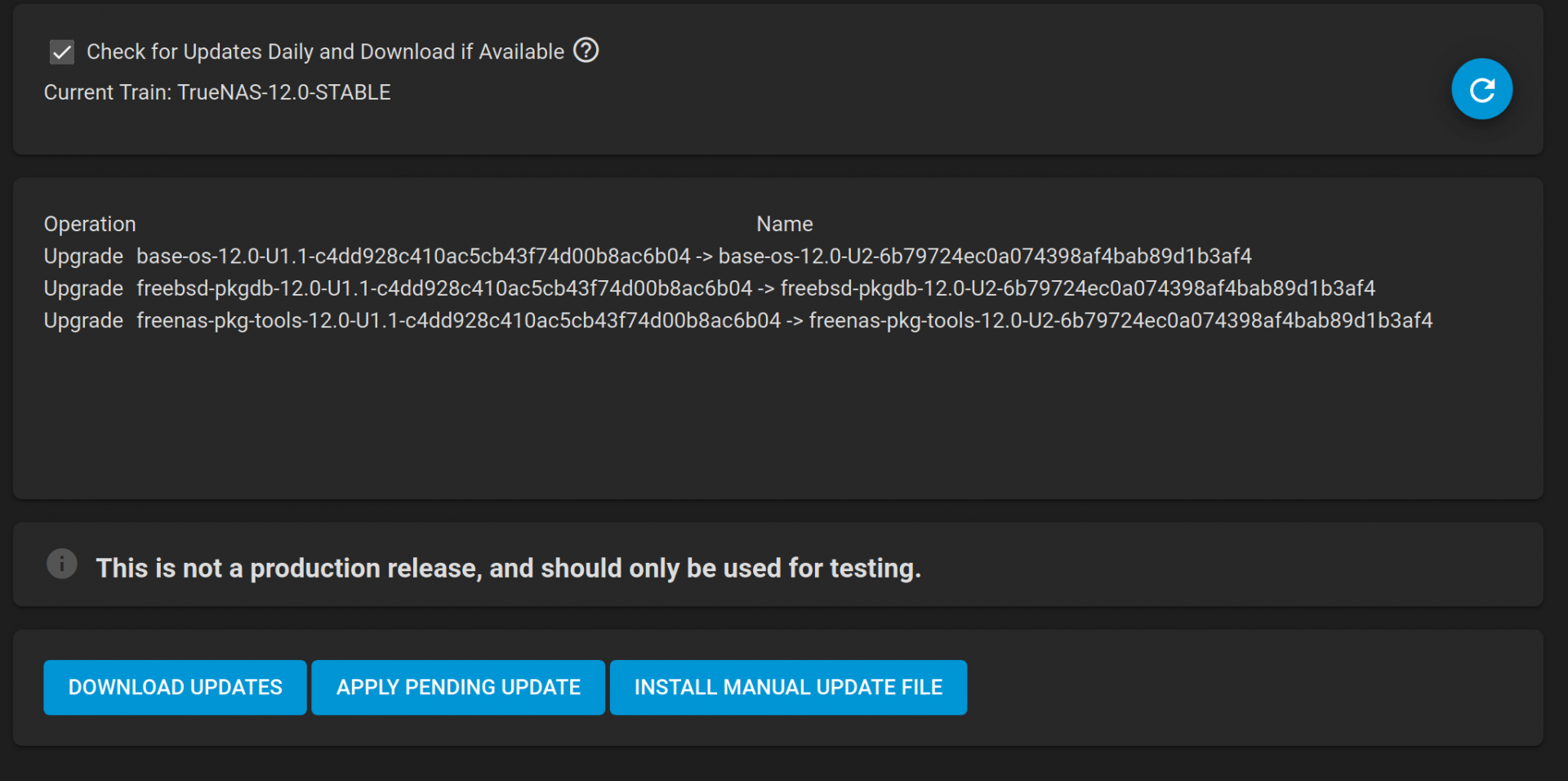Click the Operation column header
1568x781 pixels.
[90, 224]
